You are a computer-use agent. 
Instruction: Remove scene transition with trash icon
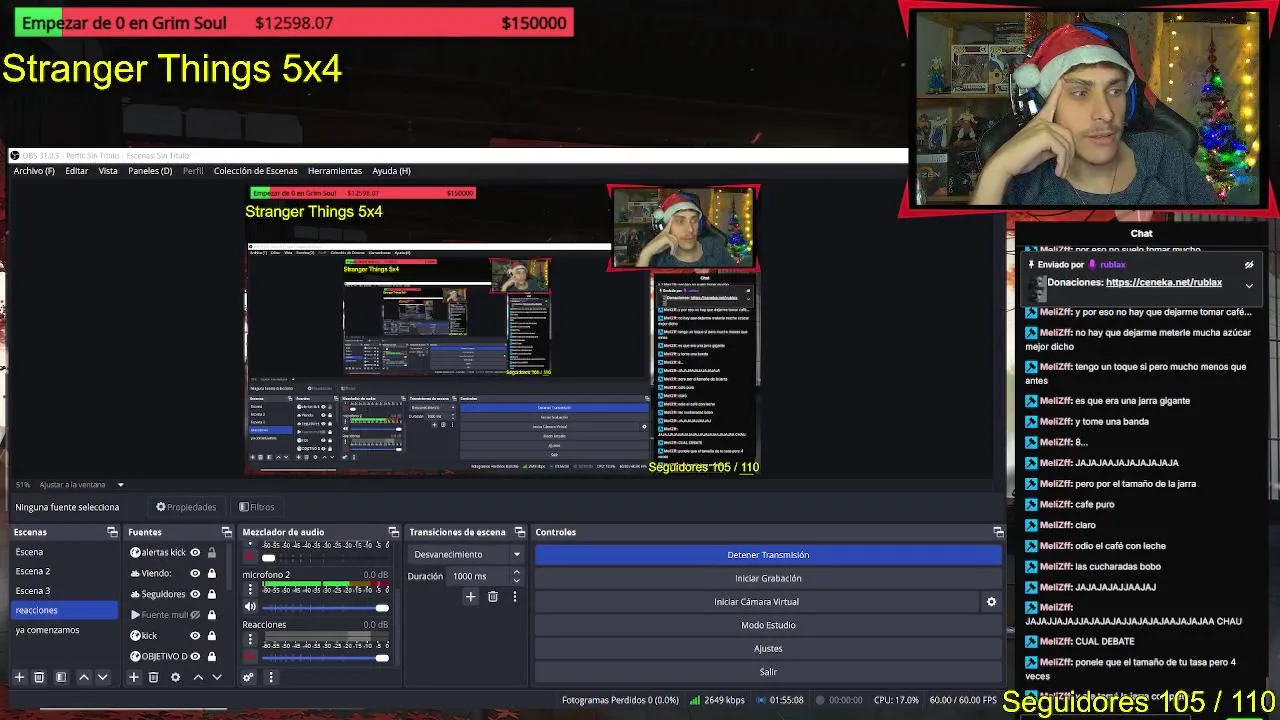493,597
